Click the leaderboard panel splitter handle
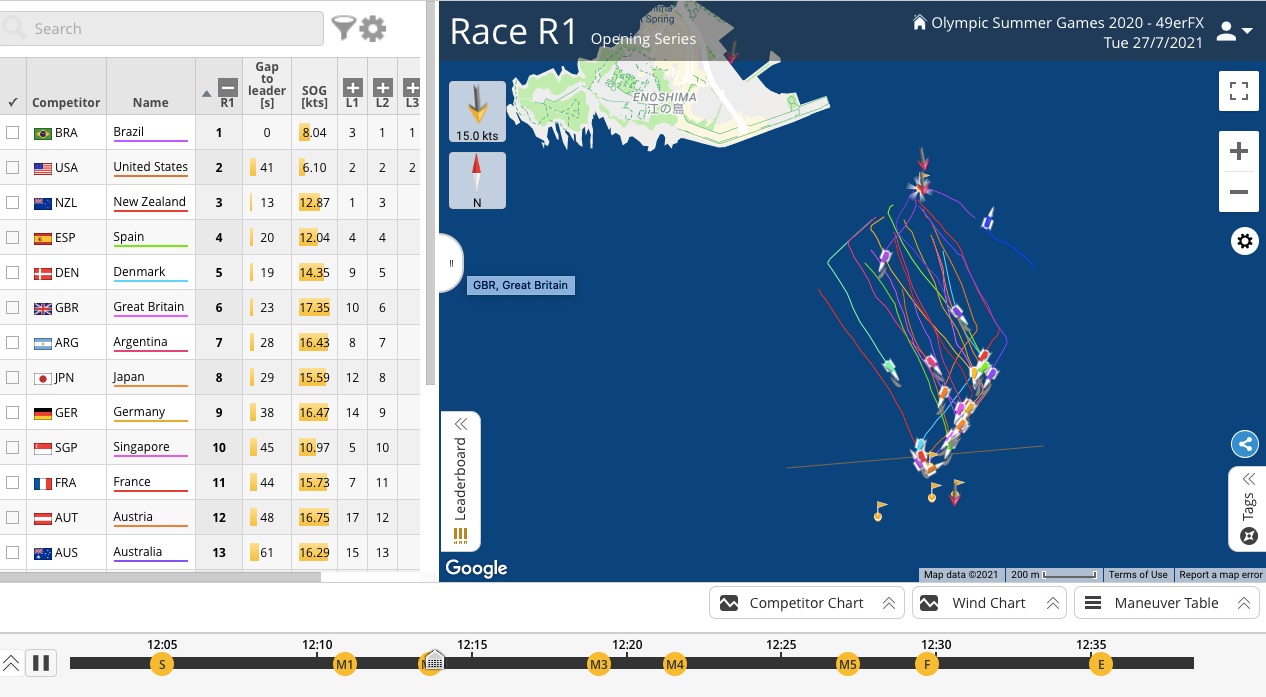This screenshot has height=697, width=1266. (x=451, y=264)
